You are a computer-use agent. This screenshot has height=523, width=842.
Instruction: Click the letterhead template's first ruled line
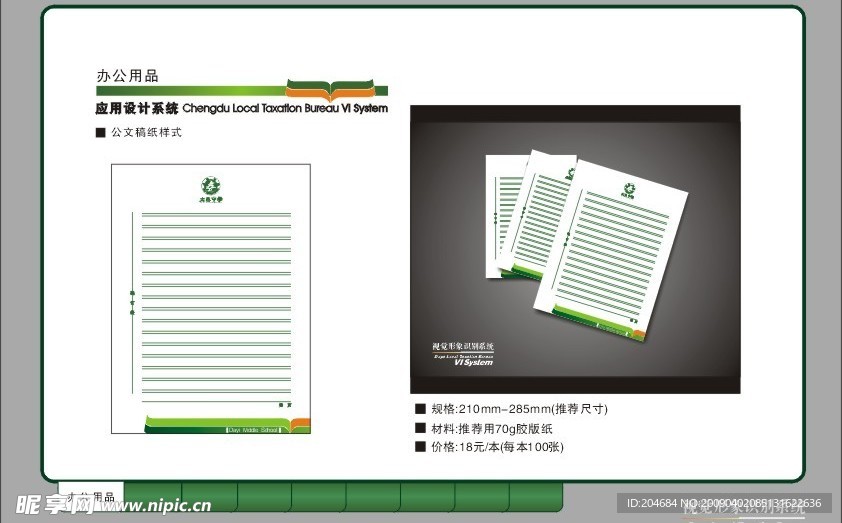[215, 214]
